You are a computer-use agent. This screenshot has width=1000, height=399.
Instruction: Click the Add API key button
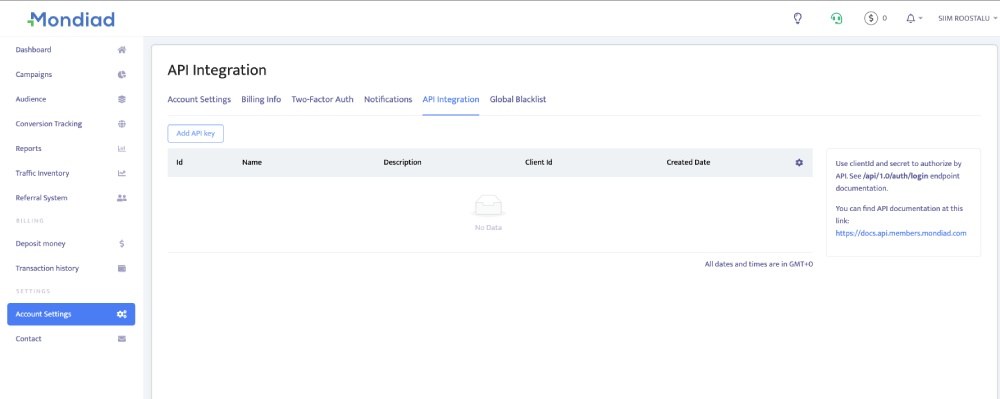pyautogui.click(x=196, y=134)
